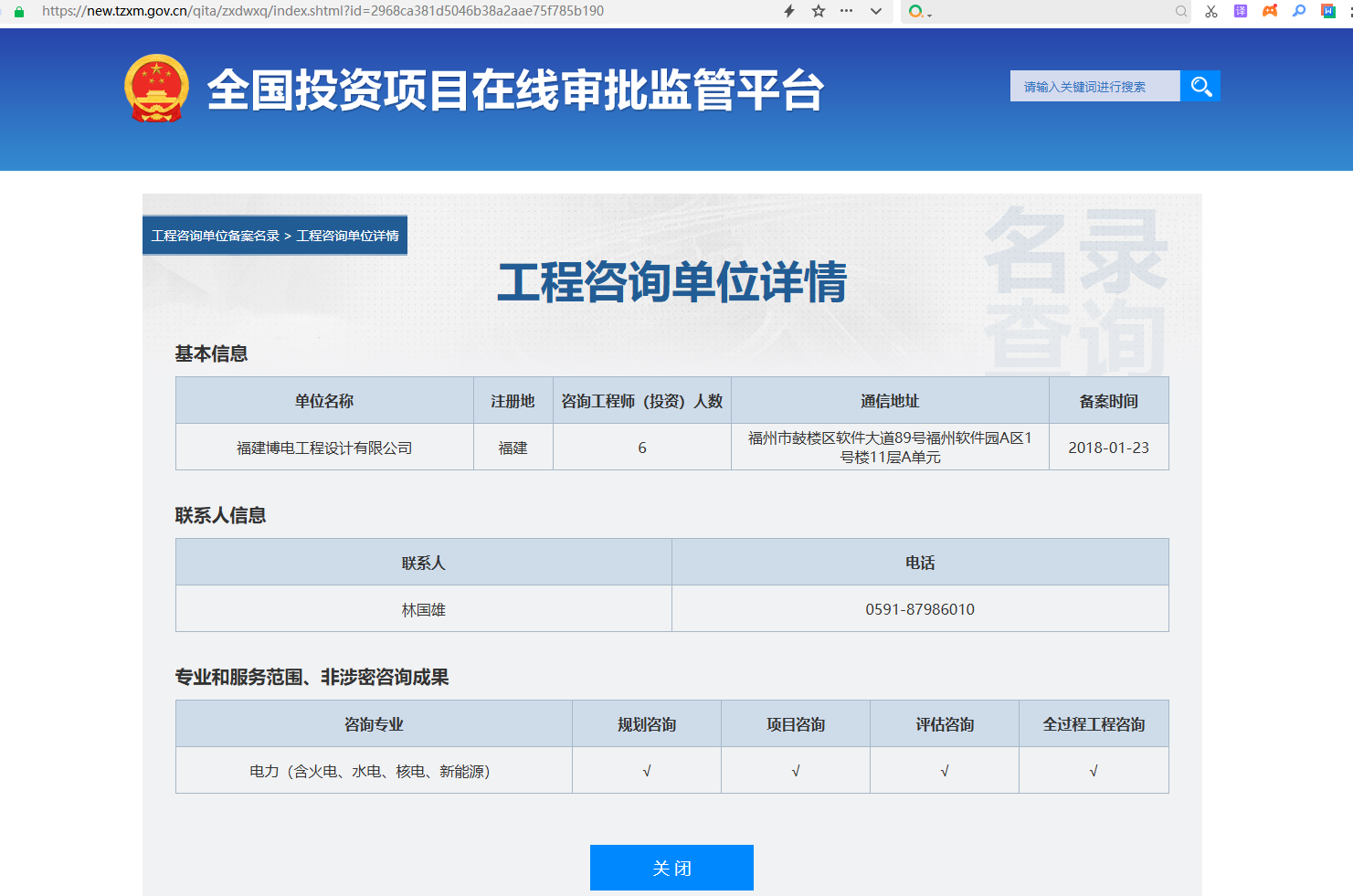Click the 工程咨询单位详情 breadcrumb
This screenshot has width=1353, height=896.
[x=348, y=236]
